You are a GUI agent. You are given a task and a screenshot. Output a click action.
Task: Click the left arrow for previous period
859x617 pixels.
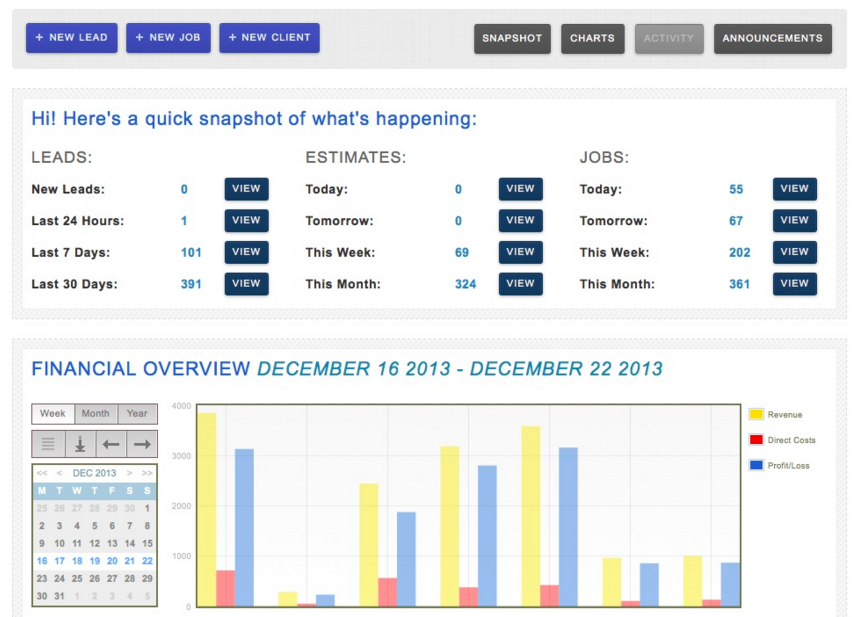[111, 444]
